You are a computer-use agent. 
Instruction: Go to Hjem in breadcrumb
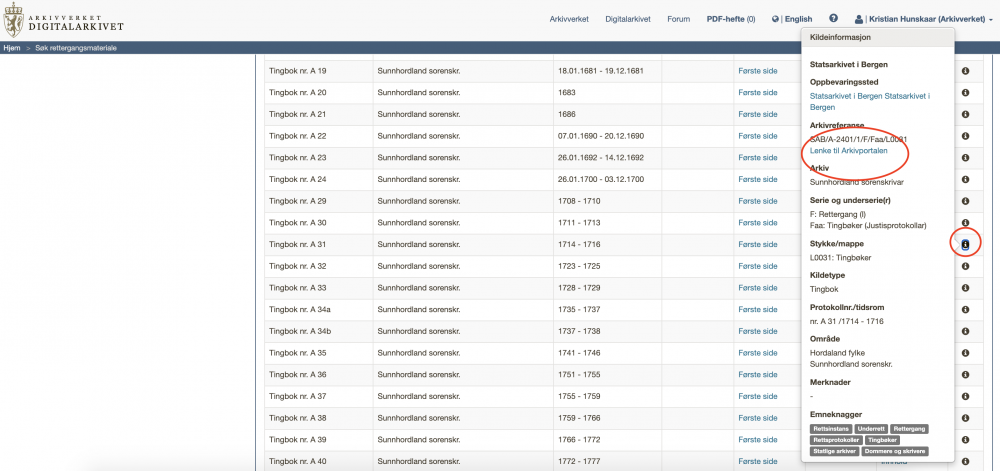click(x=12, y=48)
